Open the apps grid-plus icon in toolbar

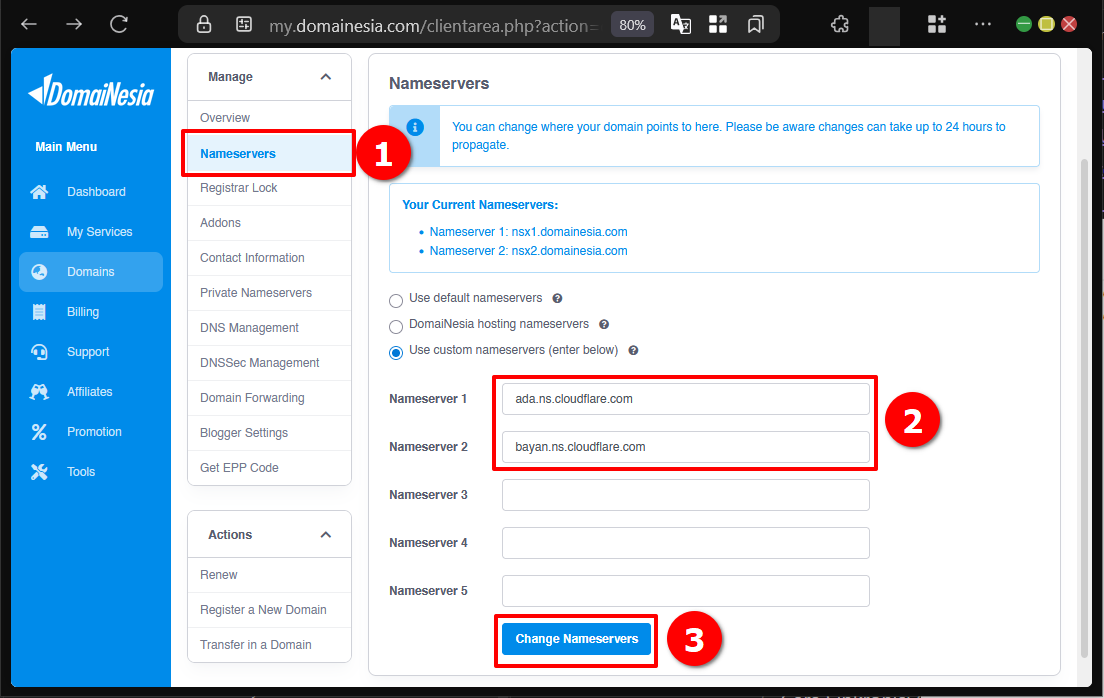(937, 25)
